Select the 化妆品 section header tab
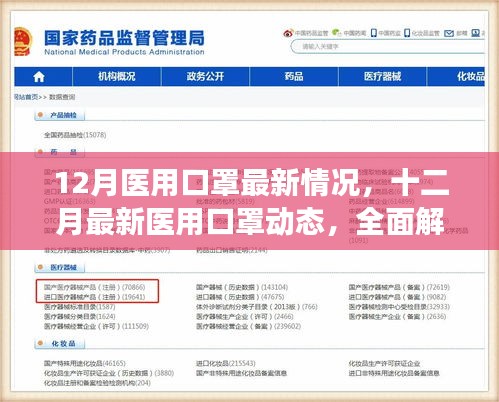This screenshot has width=499, height=402. [x=60, y=344]
